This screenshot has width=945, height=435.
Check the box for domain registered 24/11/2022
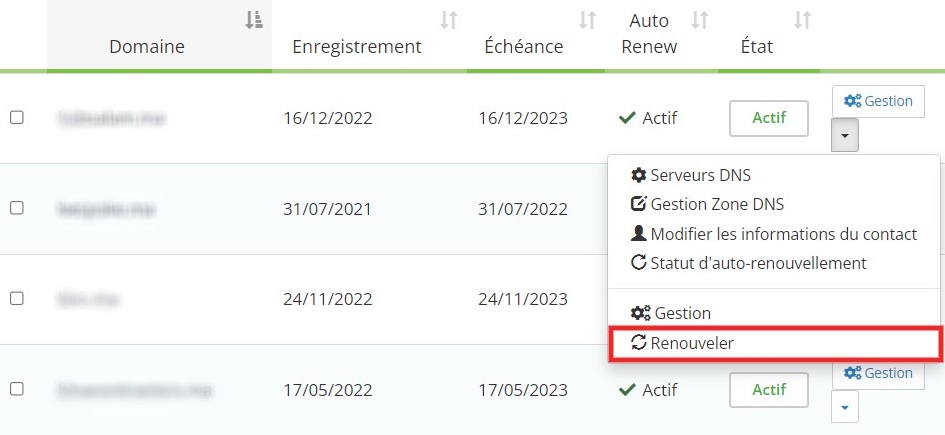coord(16,298)
